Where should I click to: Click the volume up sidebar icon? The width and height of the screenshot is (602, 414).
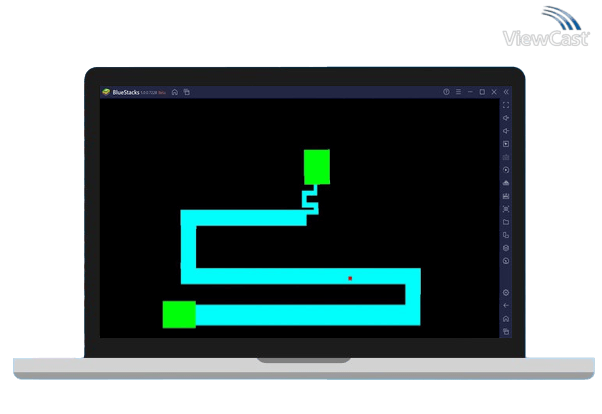[506, 118]
